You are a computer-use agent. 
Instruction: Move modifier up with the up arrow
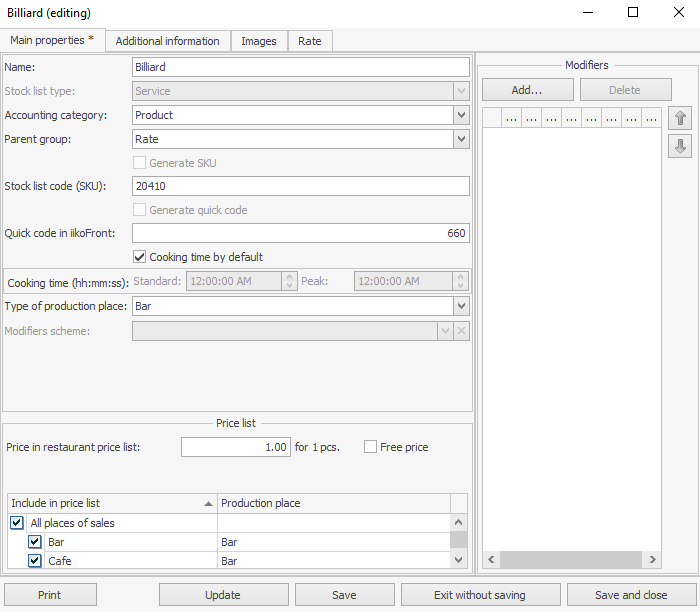coord(681,118)
